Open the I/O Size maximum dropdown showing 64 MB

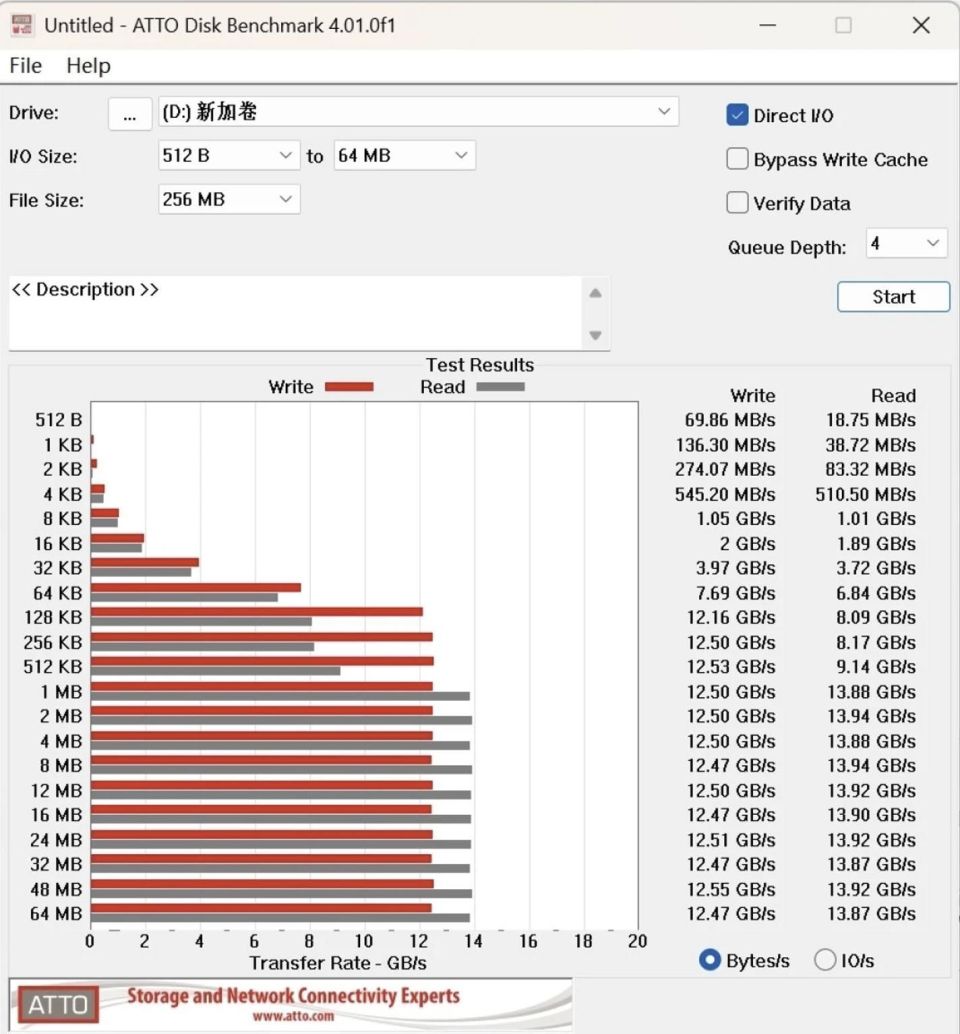404,156
